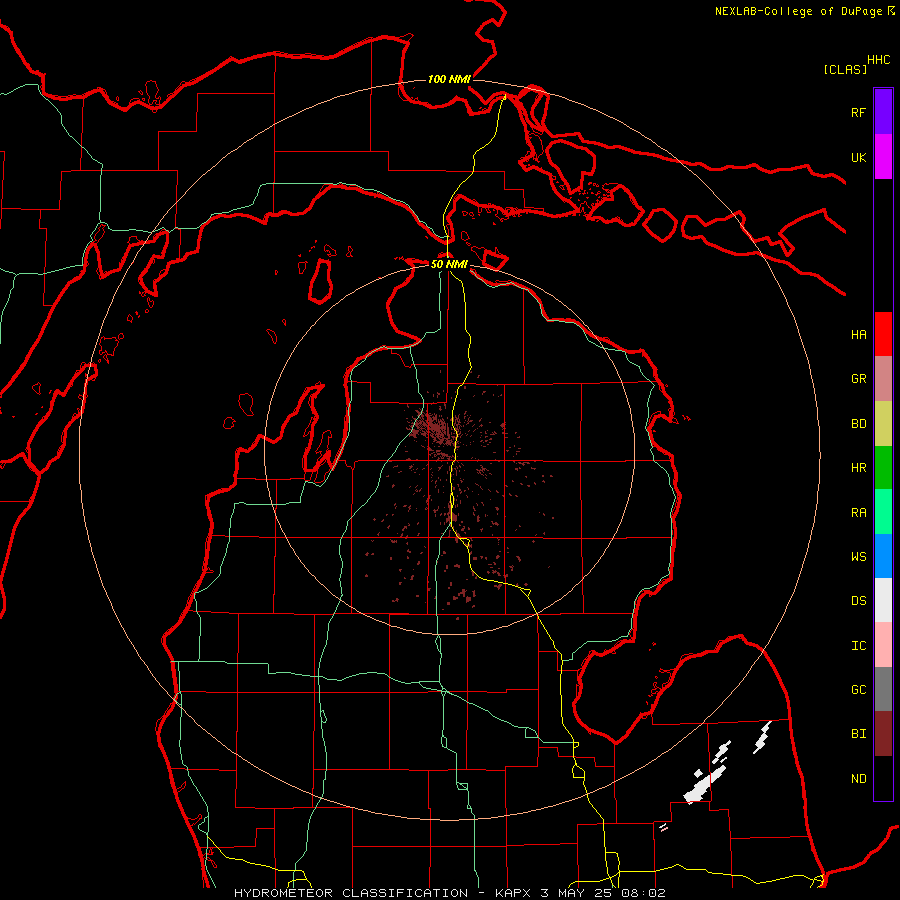
Task: Click the brown BI legend swatch
Action: [x=883, y=734]
